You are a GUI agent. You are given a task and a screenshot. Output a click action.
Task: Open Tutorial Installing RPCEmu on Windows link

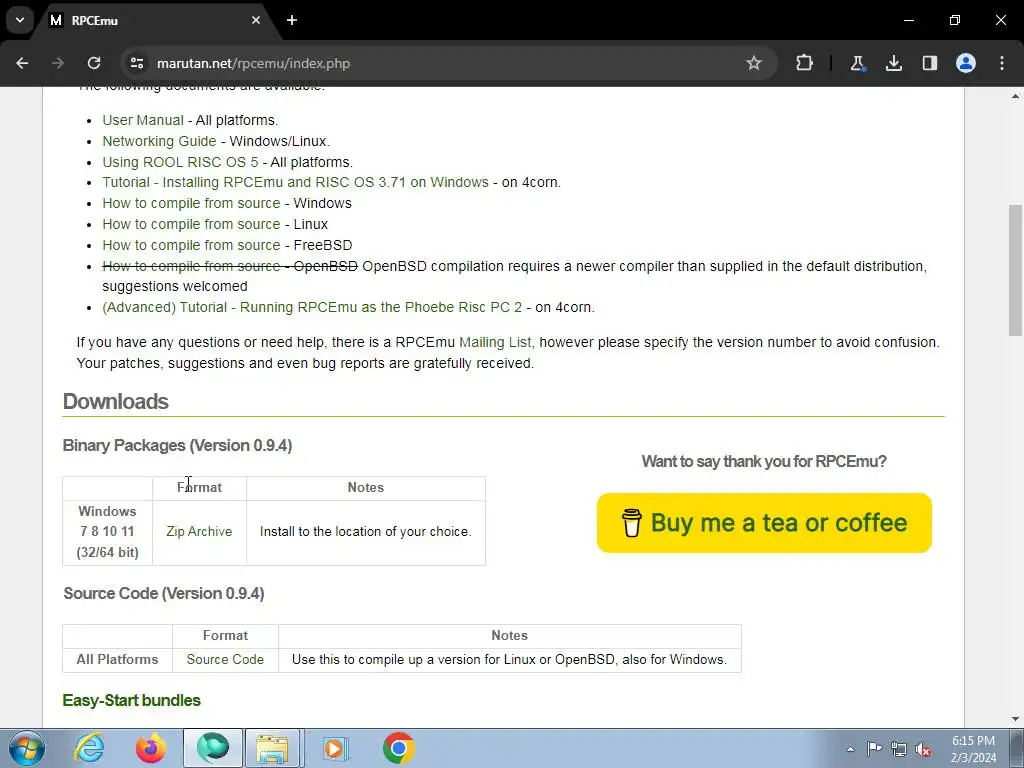click(x=295, y=182)
